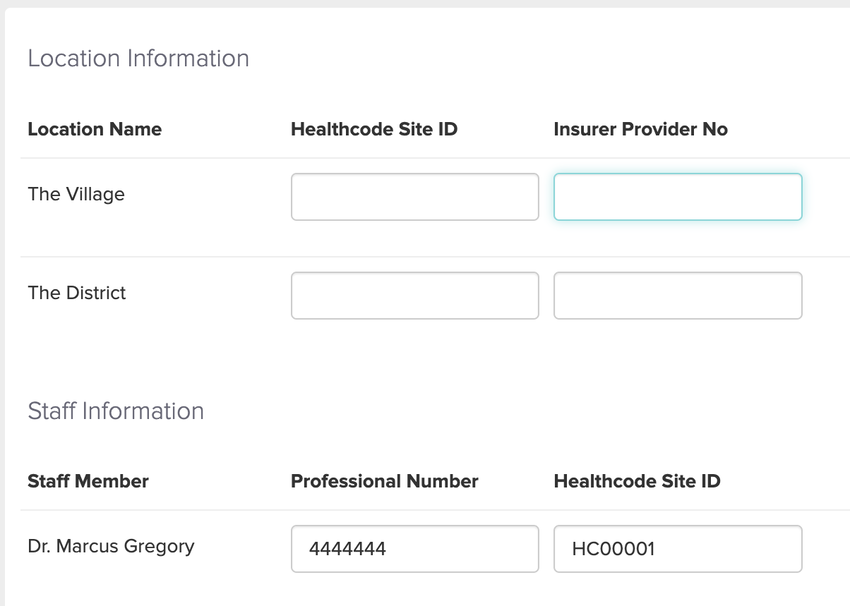Viewport: 850px width, 606px height.
Task: Click Healthcode Site ID header under Location Information
Action: tap(373, 129)
